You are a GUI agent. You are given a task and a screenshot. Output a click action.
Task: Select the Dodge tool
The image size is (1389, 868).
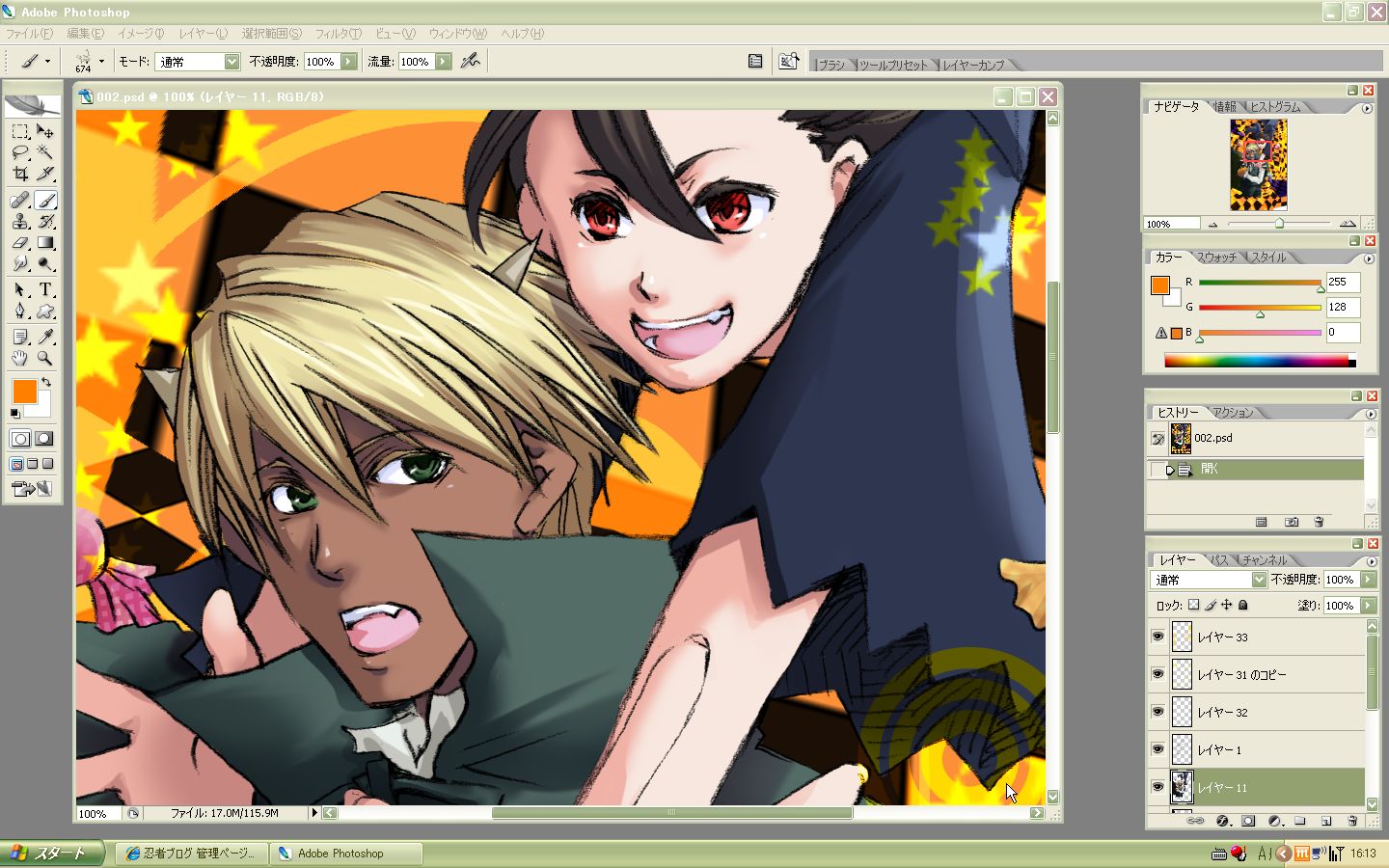45,264
